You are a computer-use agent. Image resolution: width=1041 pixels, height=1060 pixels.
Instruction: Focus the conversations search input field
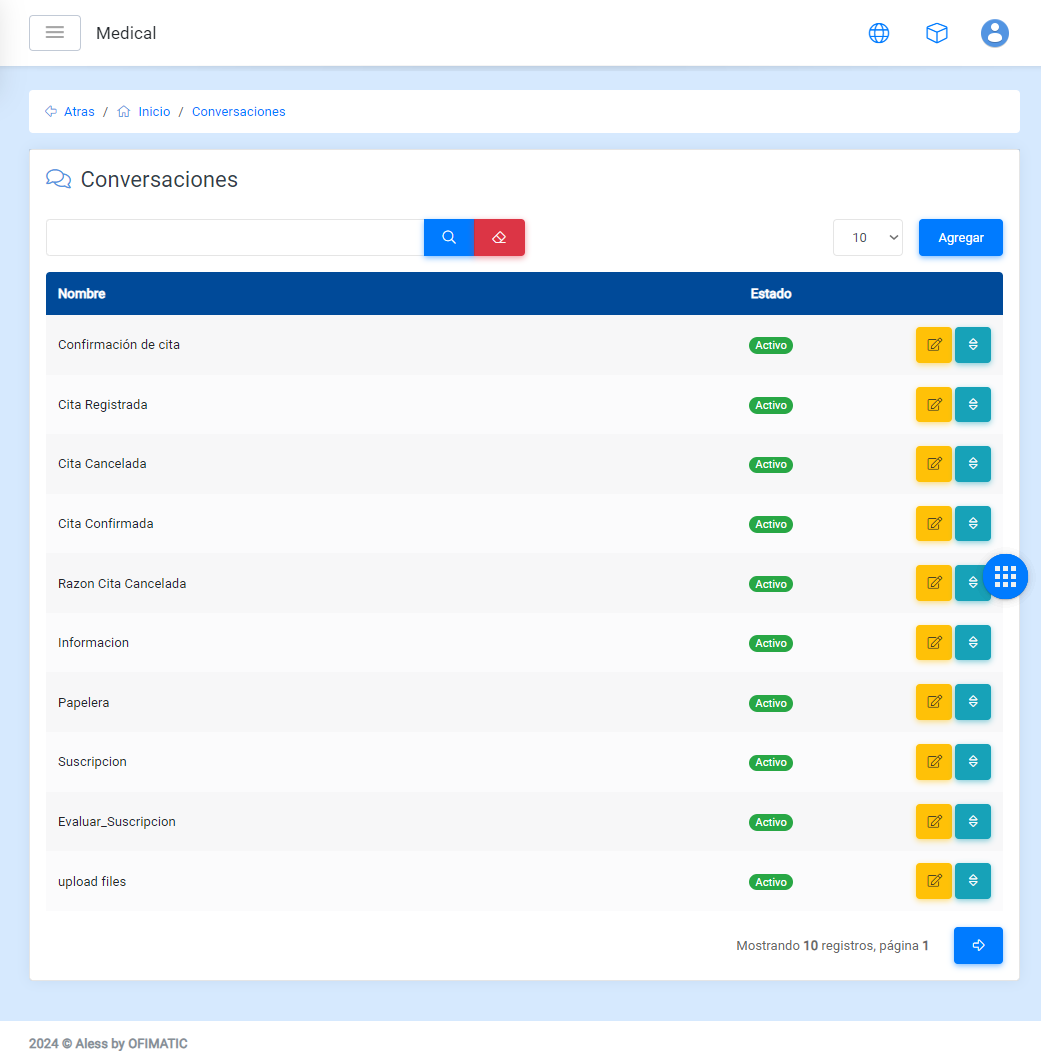pyautogui.click(x=235, y=238)
